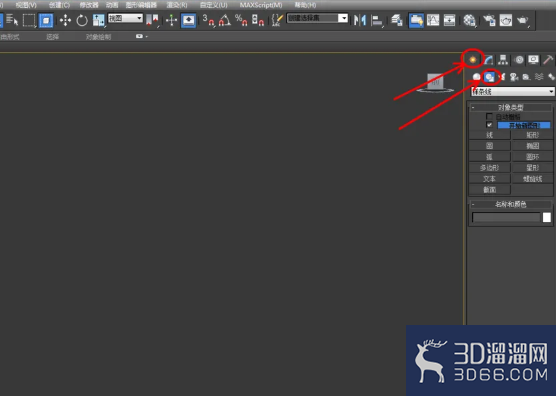Open the 样条线 shape type dropdown
Screen dimensions: 556x396
pyautogui.click(x=513, y=92)
